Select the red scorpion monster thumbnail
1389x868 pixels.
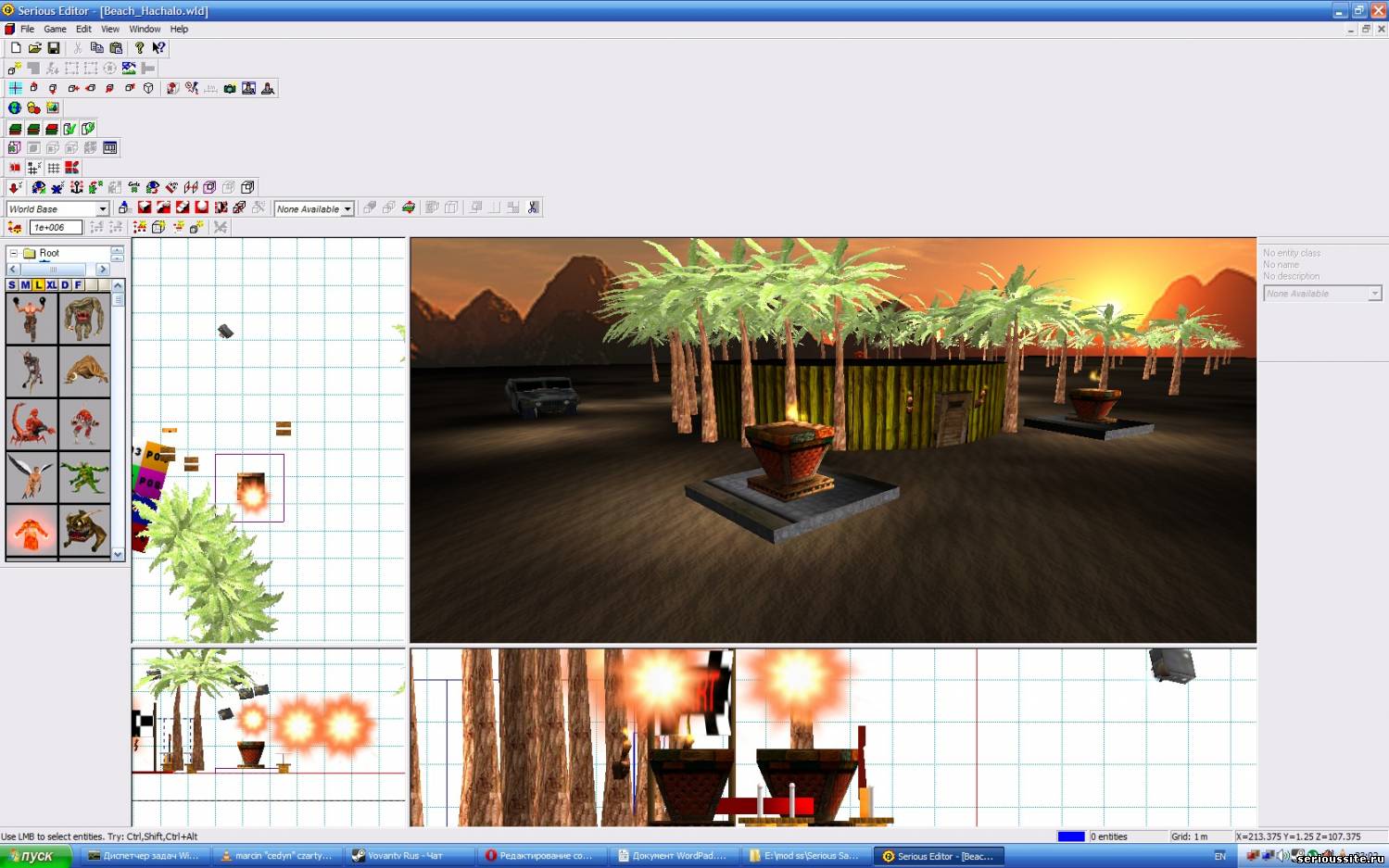pos(32,424)
